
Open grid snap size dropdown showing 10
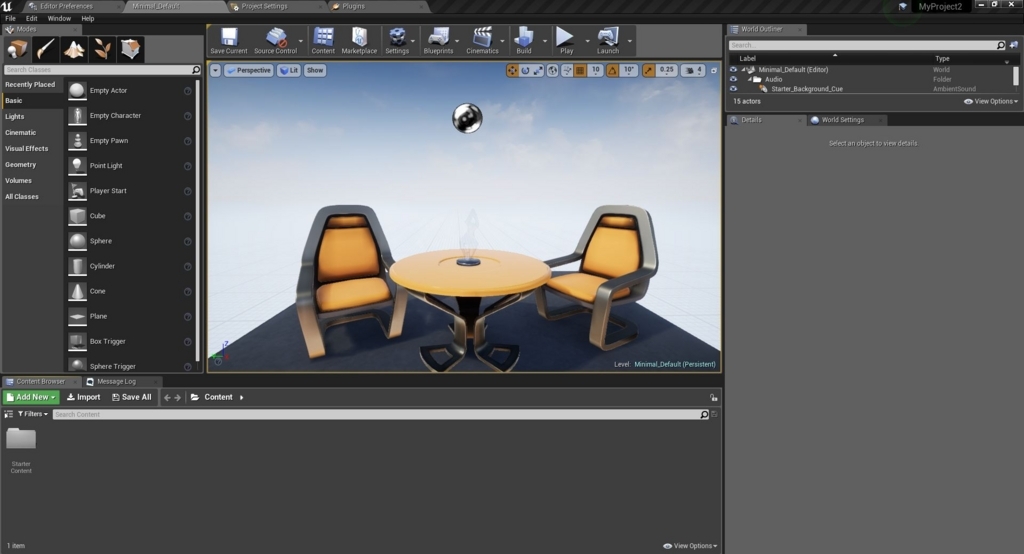click(595, 70)
